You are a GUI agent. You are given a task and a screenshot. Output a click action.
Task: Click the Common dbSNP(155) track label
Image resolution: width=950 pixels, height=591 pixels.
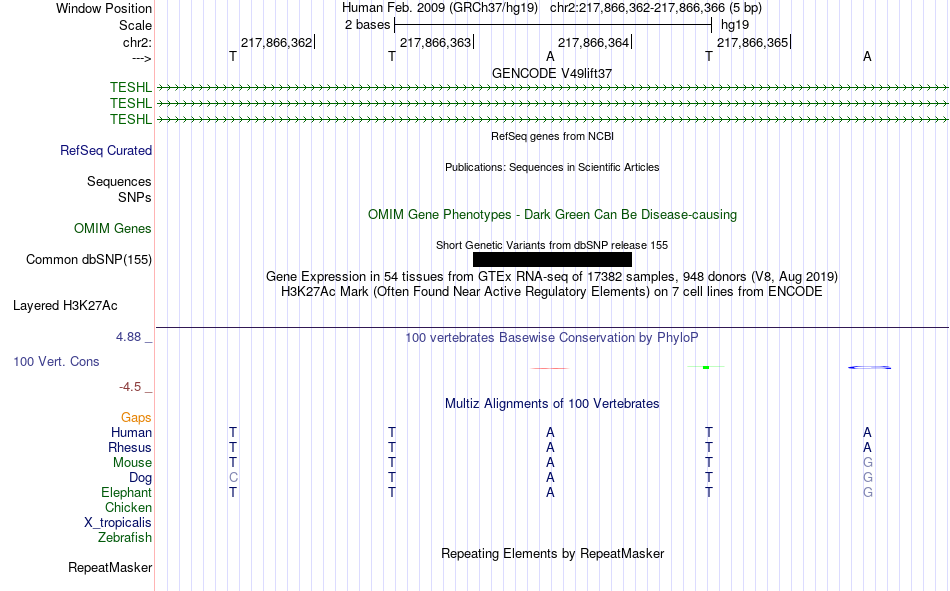click(89, 259)
